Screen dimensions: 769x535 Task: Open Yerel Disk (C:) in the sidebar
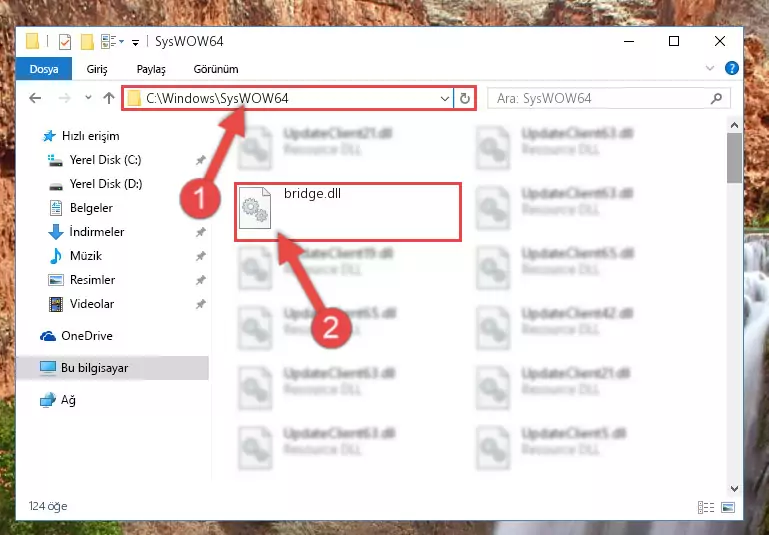(105, 160)
